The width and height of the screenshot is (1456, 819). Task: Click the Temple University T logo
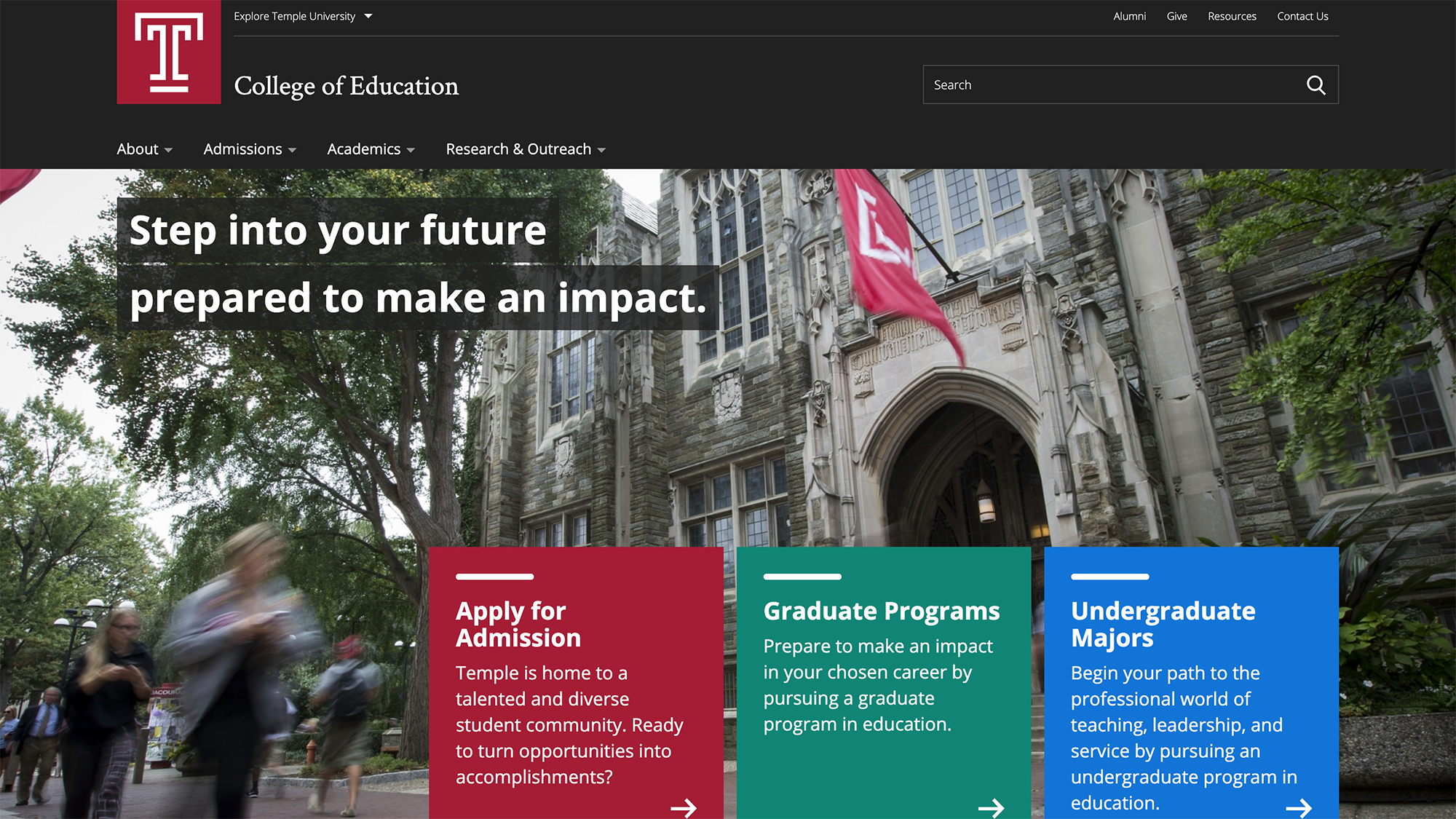169,52
